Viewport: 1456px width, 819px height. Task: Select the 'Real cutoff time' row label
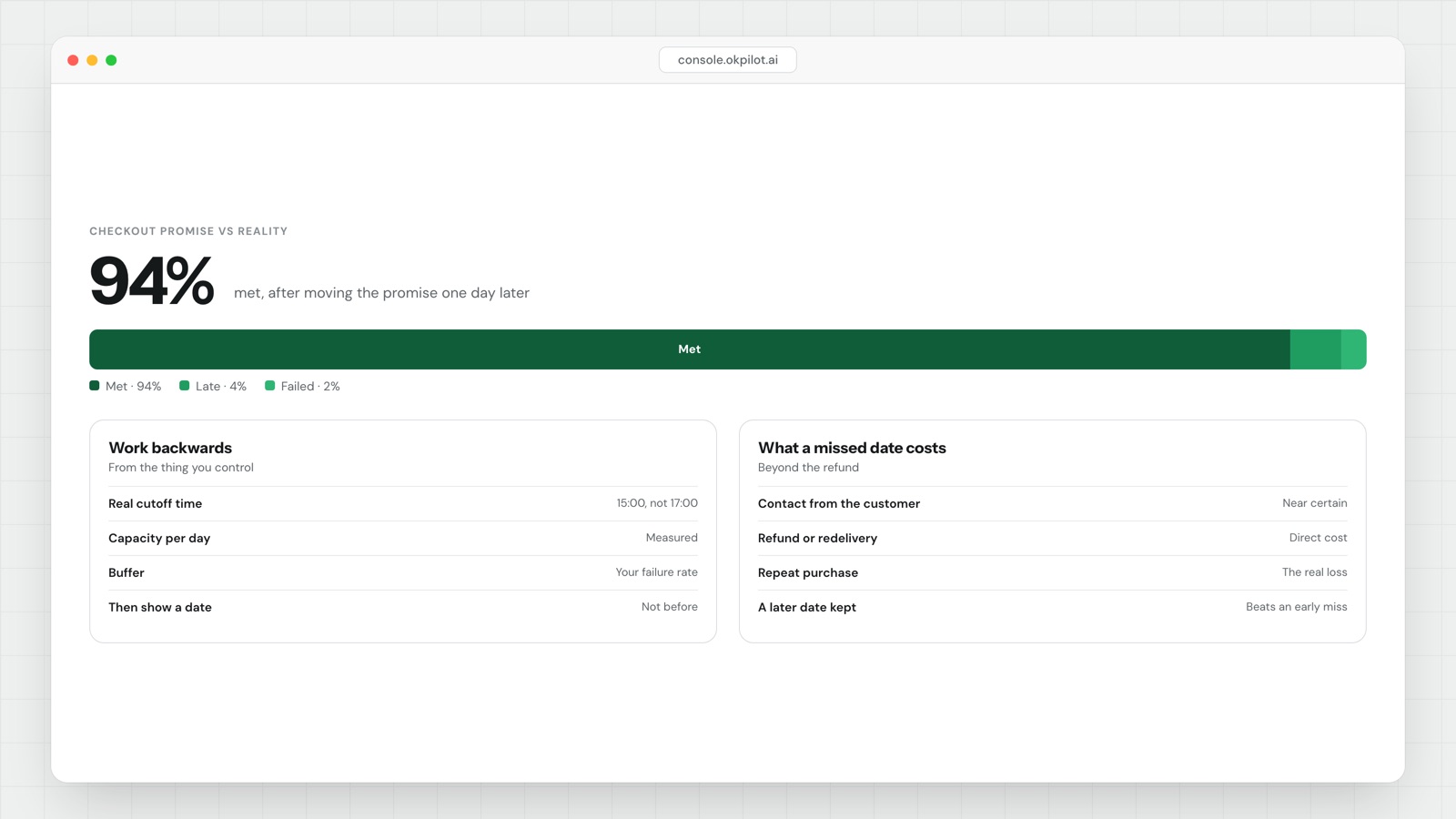click(x=156, y=503)
